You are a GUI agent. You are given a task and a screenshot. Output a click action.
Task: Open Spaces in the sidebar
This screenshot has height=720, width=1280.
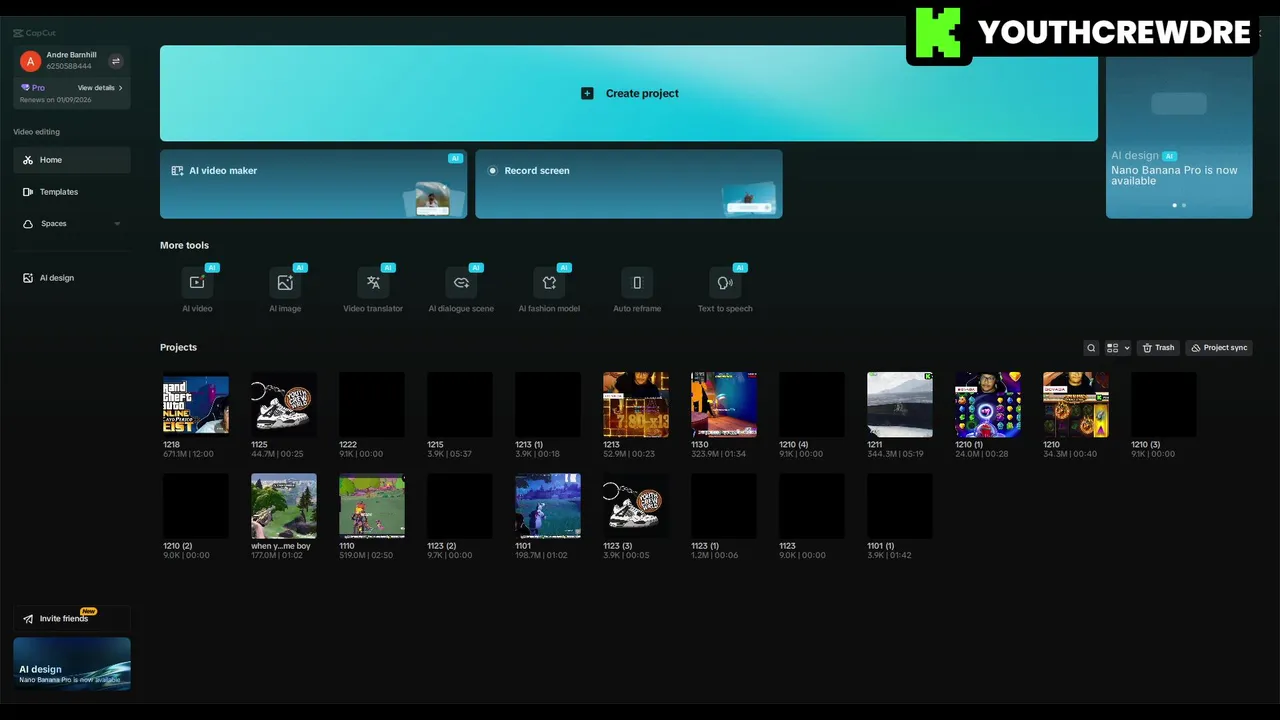72,224
